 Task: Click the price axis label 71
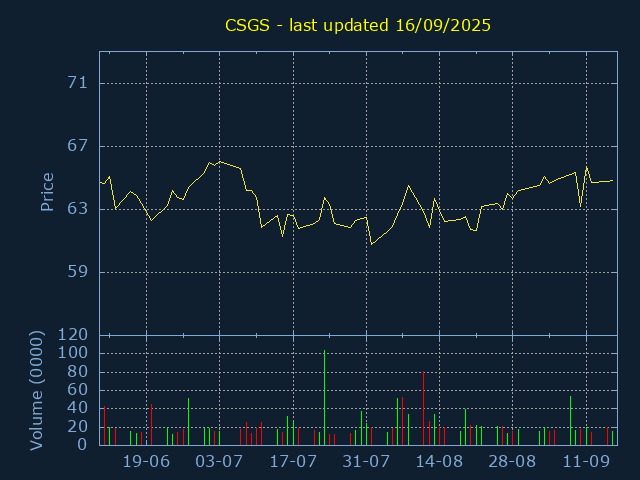[x=78, y=83]
